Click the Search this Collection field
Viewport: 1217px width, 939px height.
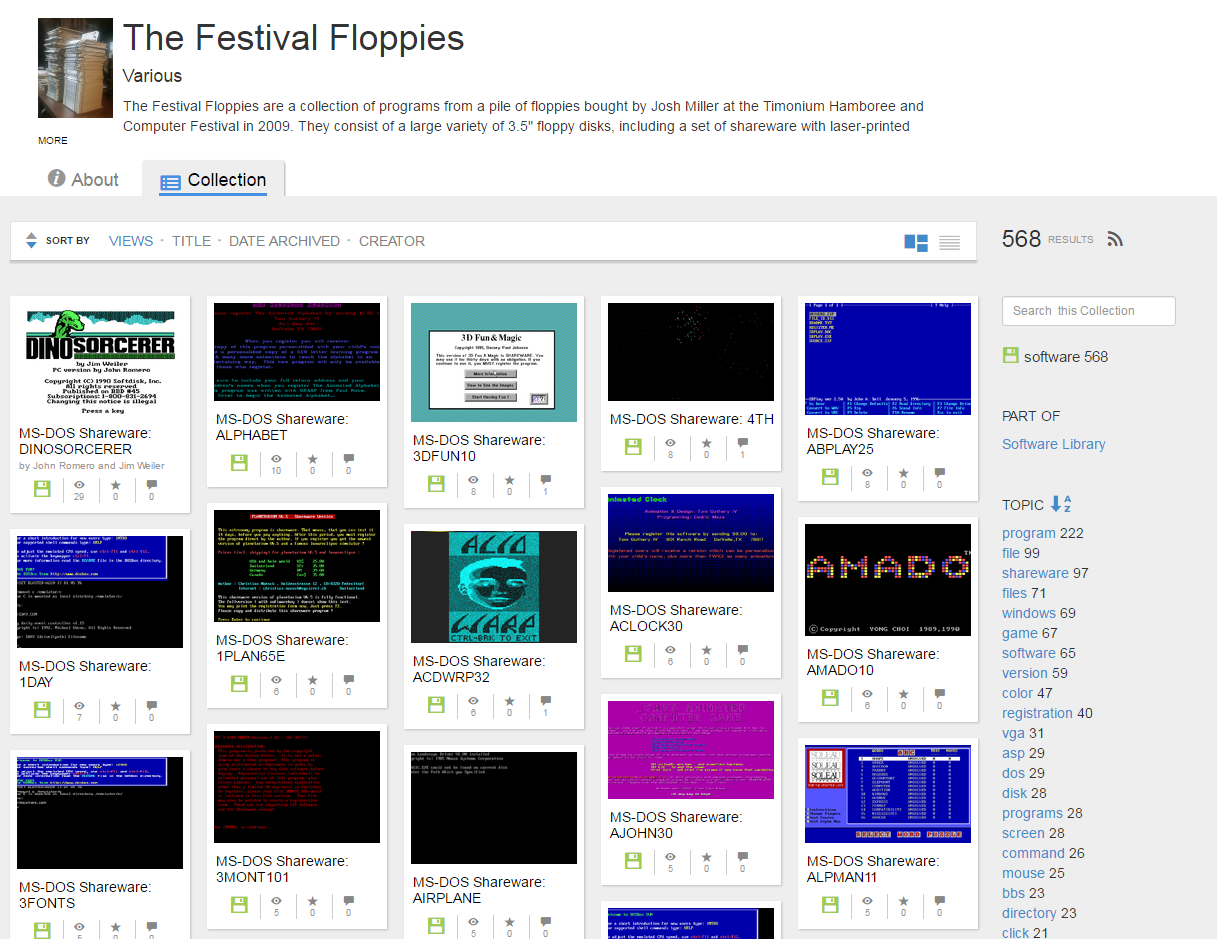coord(1088,311)
